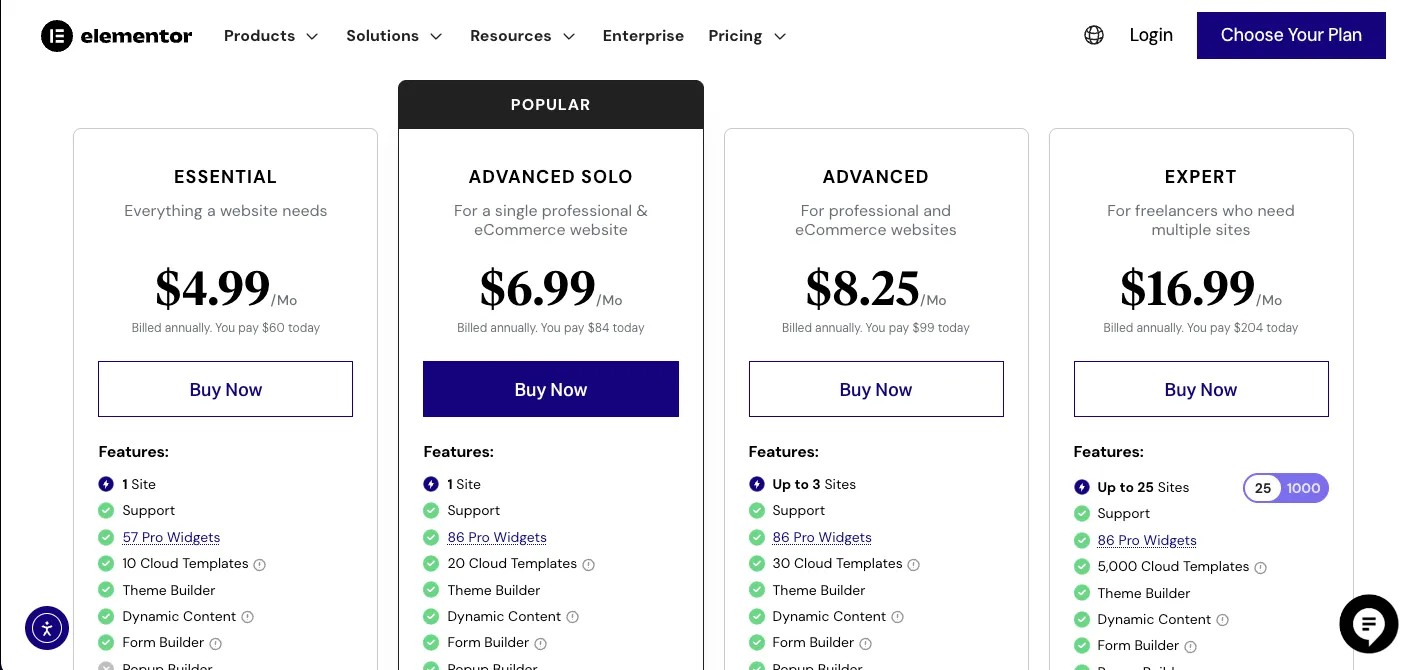The image size is (1426, 670).
Task: Expand the Products dropdown menu
Action: coord(270,36)
